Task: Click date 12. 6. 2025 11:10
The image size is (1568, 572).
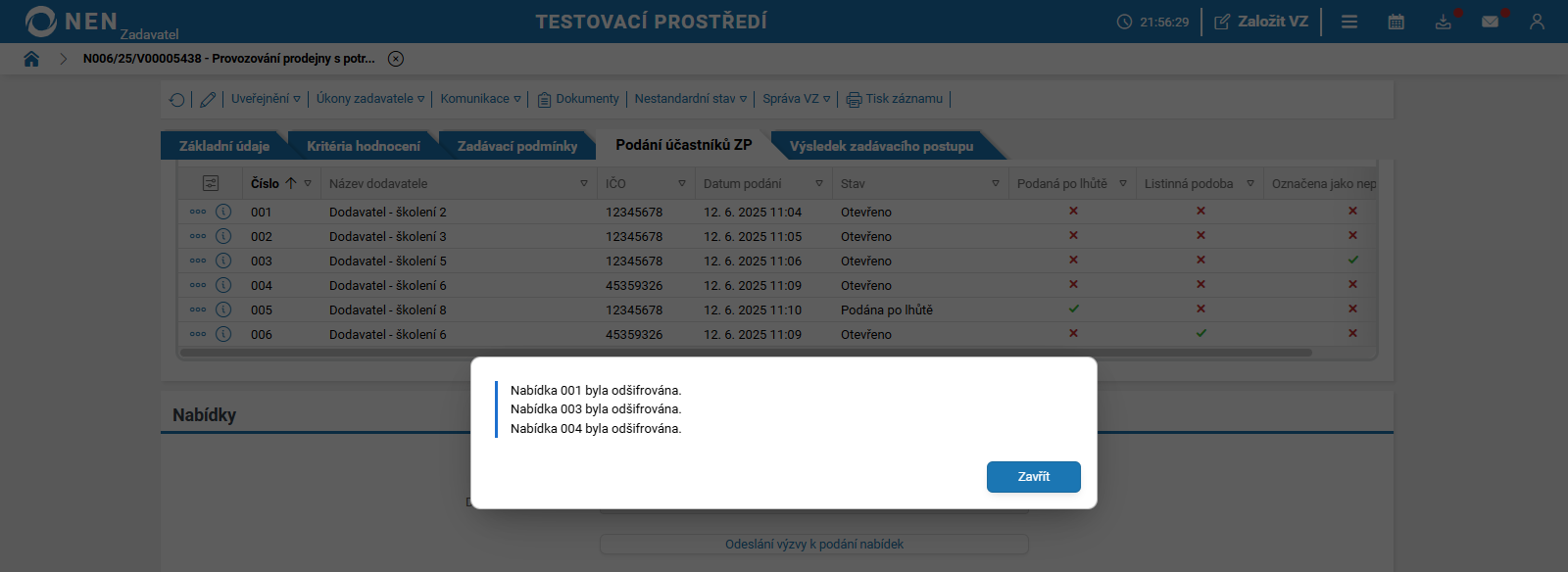Action: tap(753, 310)
